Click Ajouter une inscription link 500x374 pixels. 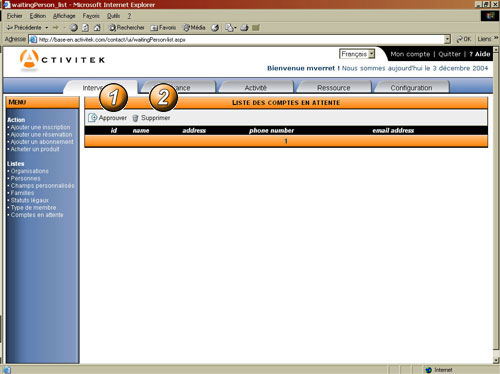[x=40, y=127]
